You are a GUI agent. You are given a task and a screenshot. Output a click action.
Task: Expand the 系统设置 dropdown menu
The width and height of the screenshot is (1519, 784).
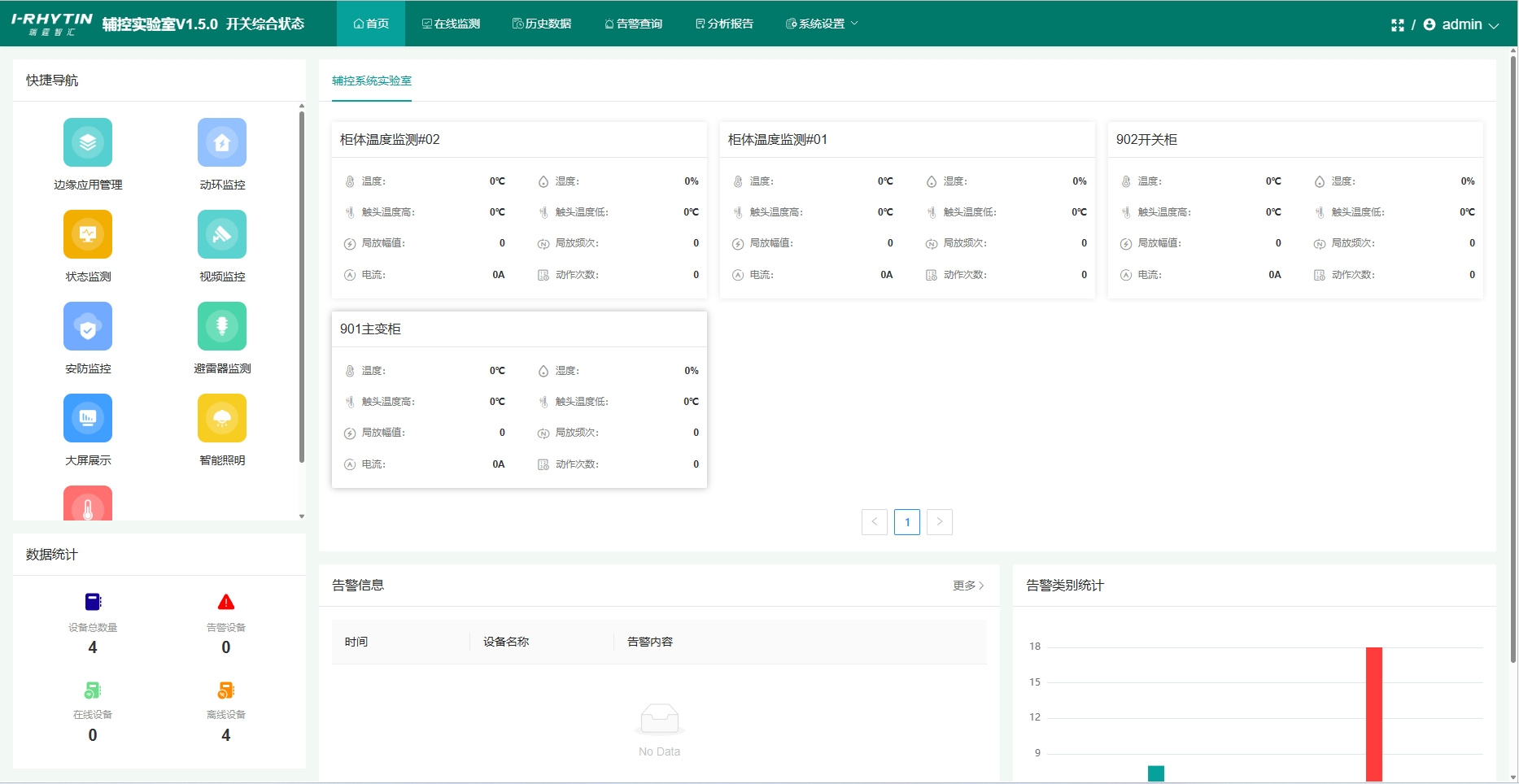tap(822, 24)
